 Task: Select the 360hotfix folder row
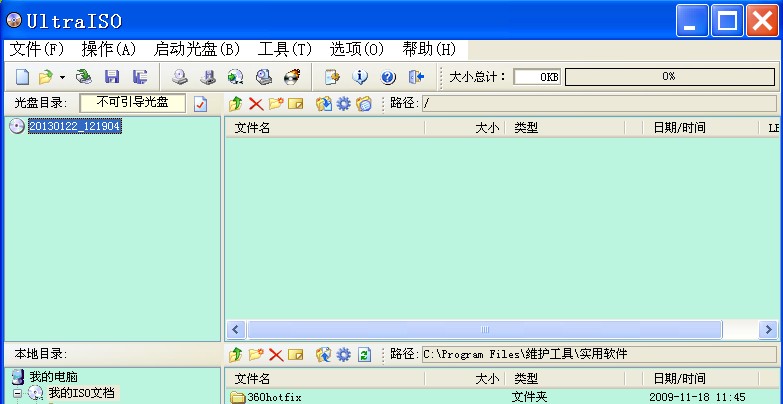click(502, 398)
